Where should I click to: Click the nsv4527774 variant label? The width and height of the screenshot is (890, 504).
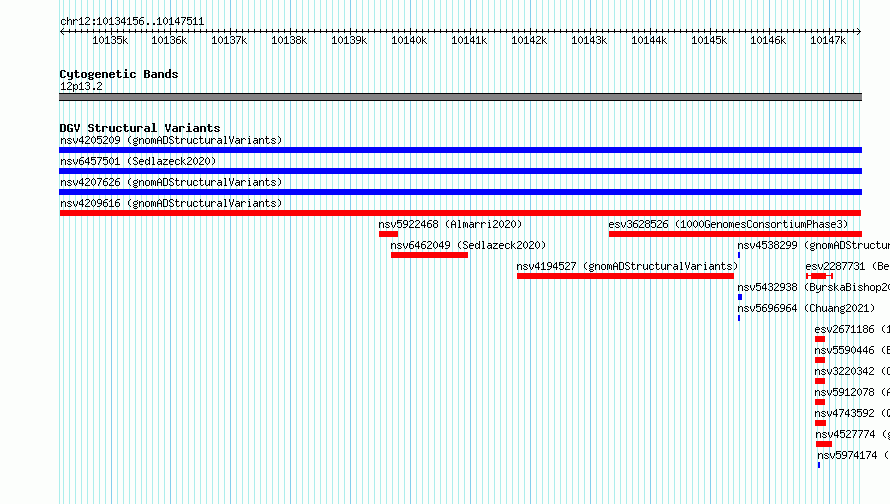[853, 434]
